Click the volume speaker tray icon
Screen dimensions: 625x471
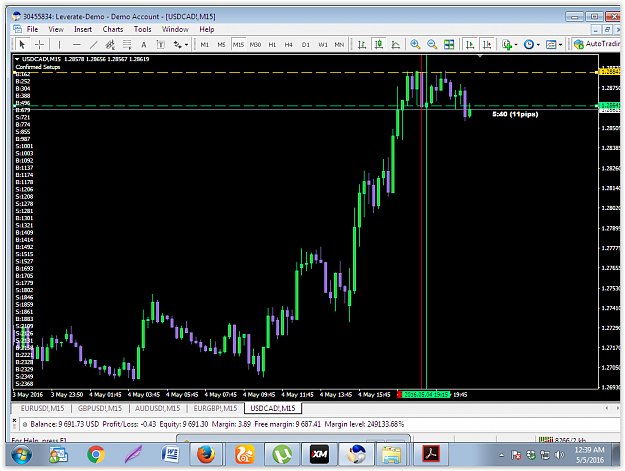pyautogui.click(x=559, y=455)
